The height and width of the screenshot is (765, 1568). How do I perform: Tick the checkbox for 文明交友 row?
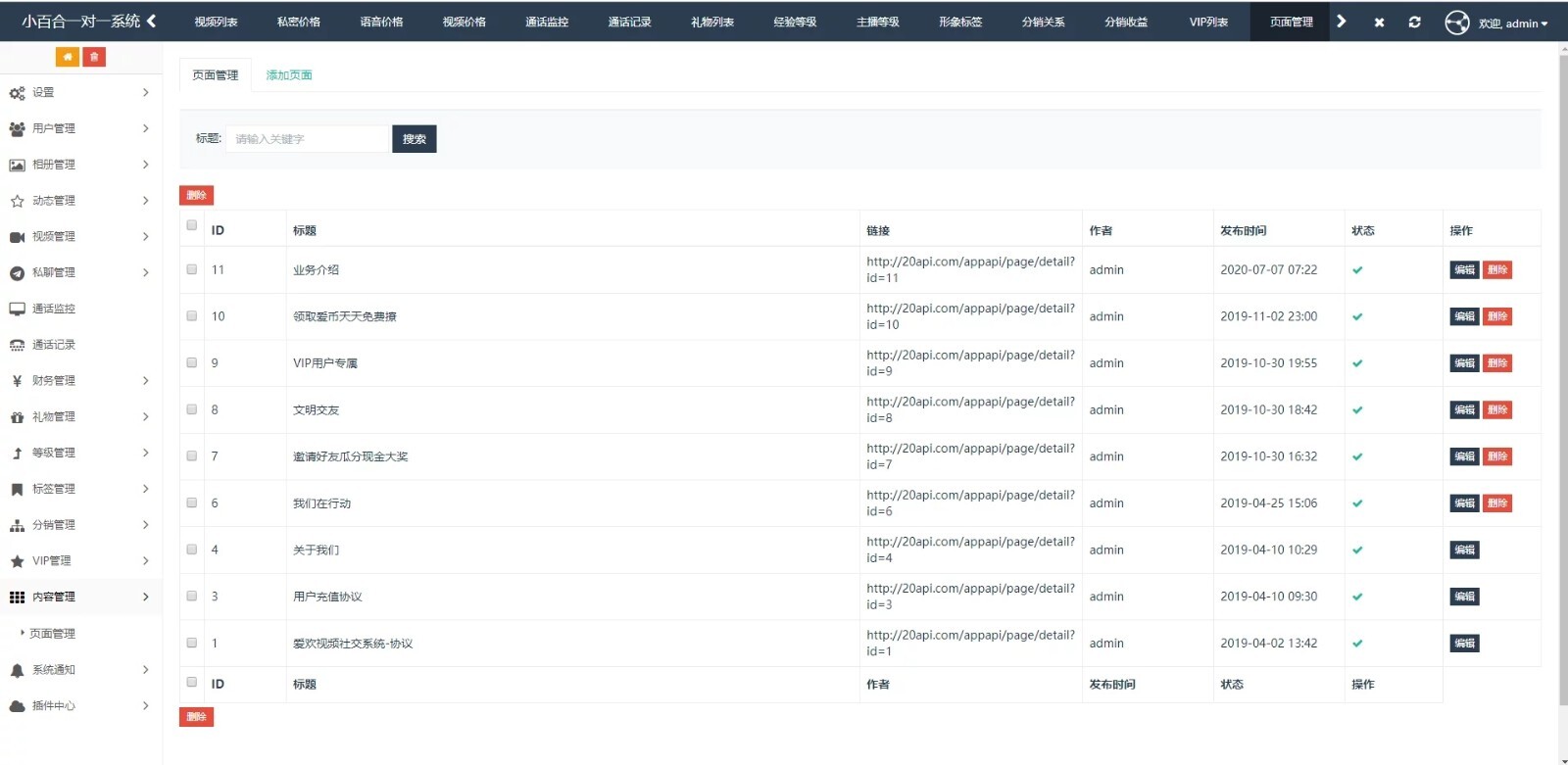(192, 409)
